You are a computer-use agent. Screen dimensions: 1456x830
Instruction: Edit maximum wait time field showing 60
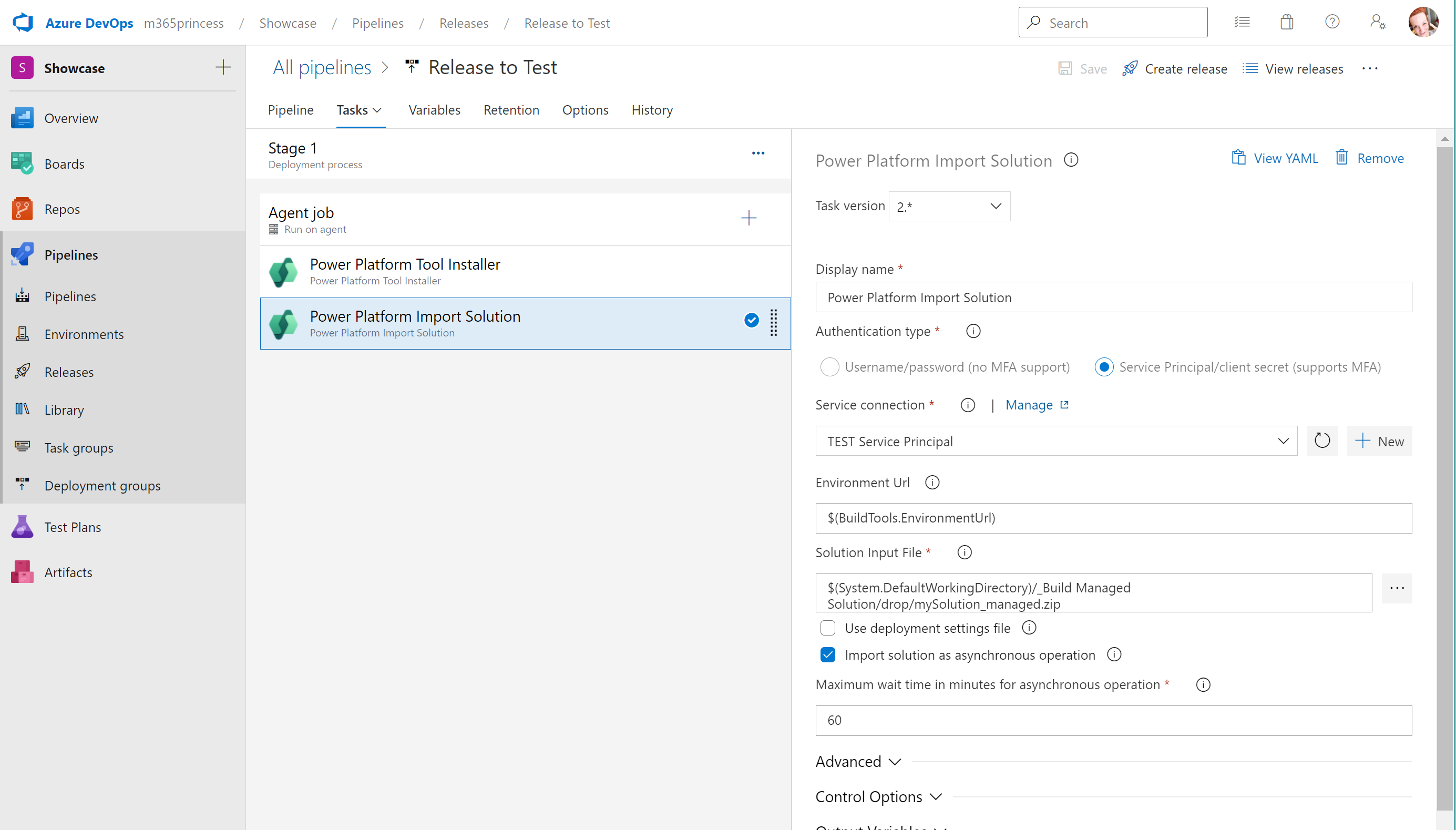tap(1113, 721)
